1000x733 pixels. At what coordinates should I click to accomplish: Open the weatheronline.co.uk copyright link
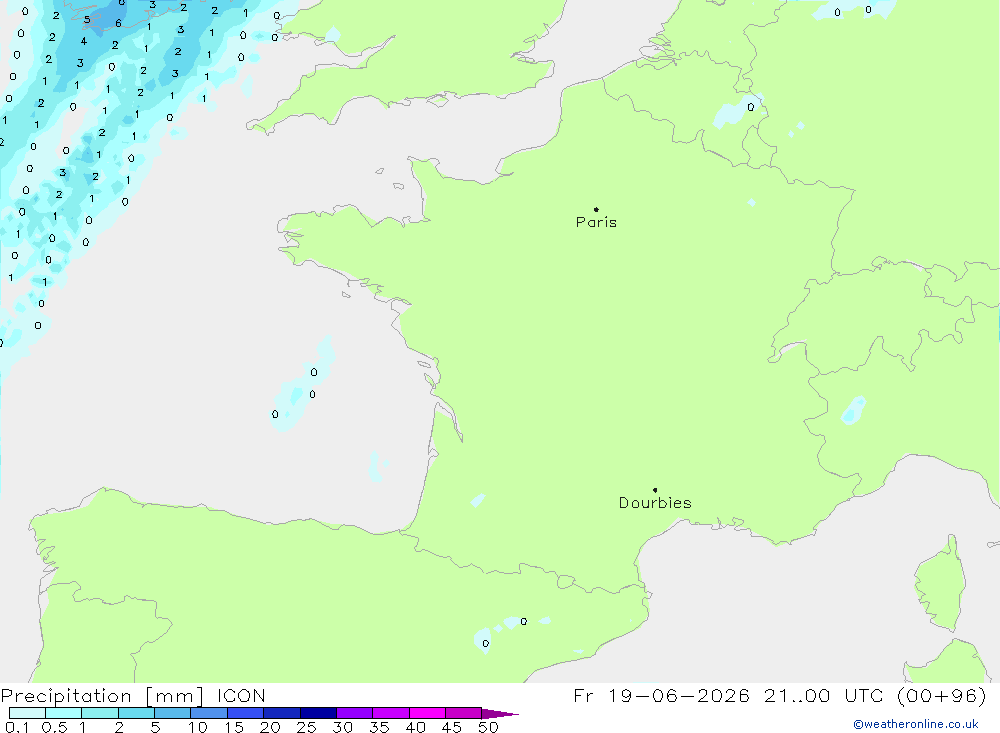[916, 724]
